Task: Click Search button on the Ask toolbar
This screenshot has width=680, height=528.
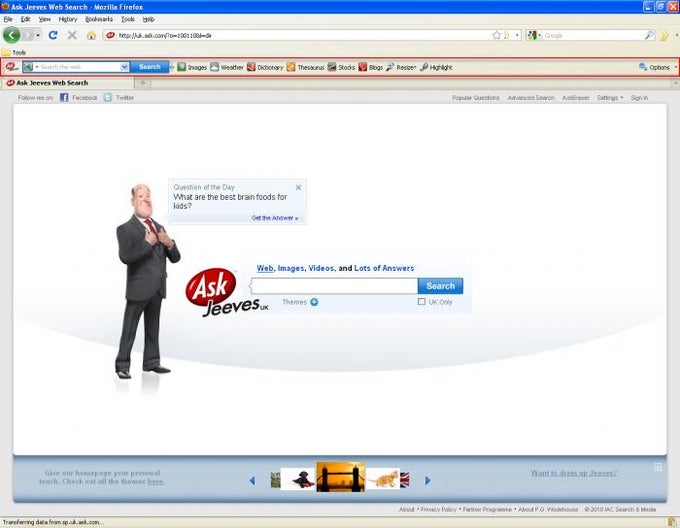Action: pos(150,67)
